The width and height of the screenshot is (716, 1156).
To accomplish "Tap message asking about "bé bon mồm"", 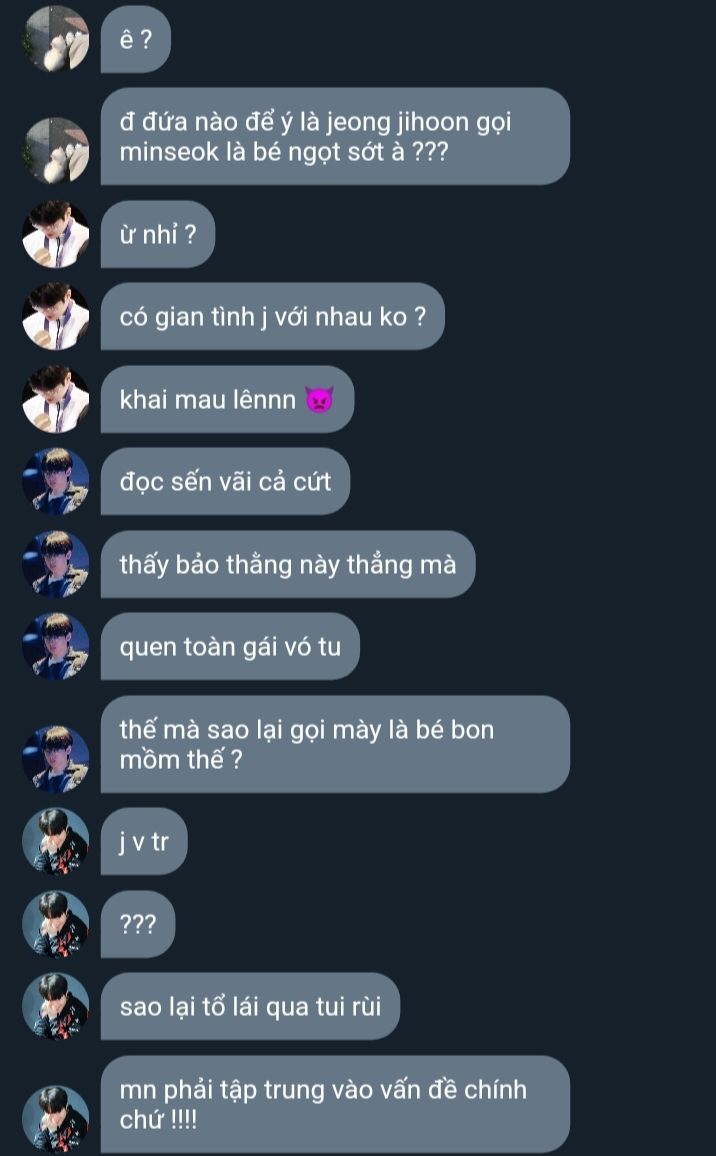I will [335, 745].
